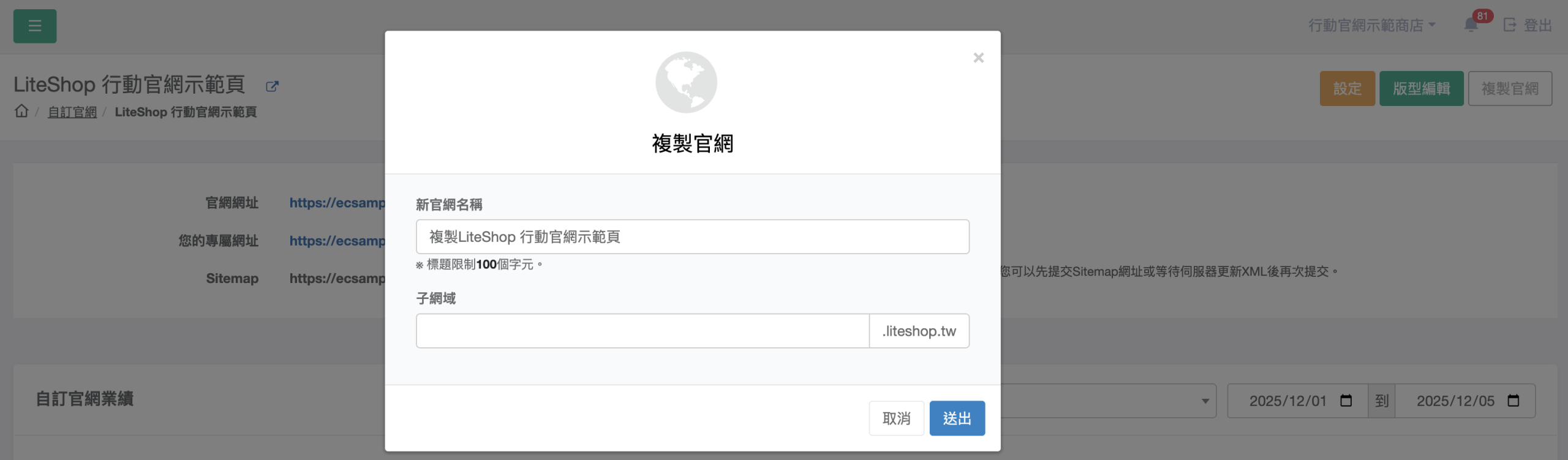1568x460 pixels.
Task: Click into the 子網域 subdomain field
Action: point(642,331)
